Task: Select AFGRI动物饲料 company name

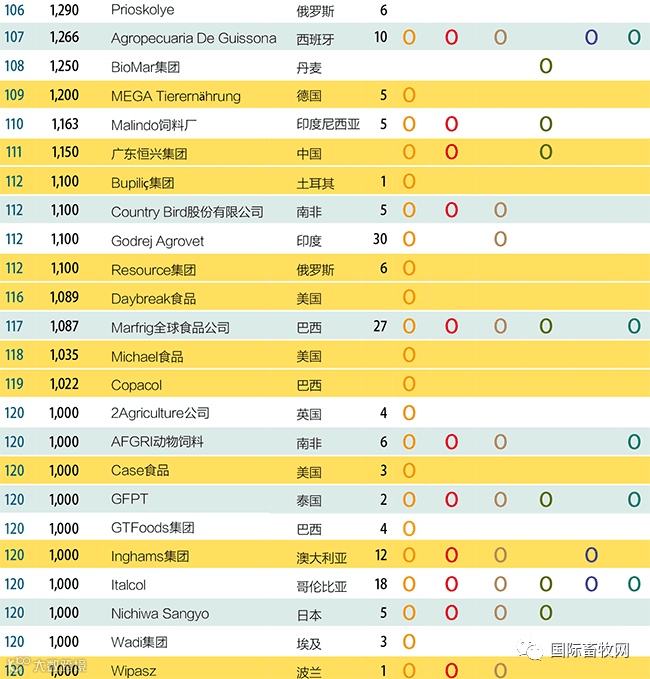Action: [157, 442]
